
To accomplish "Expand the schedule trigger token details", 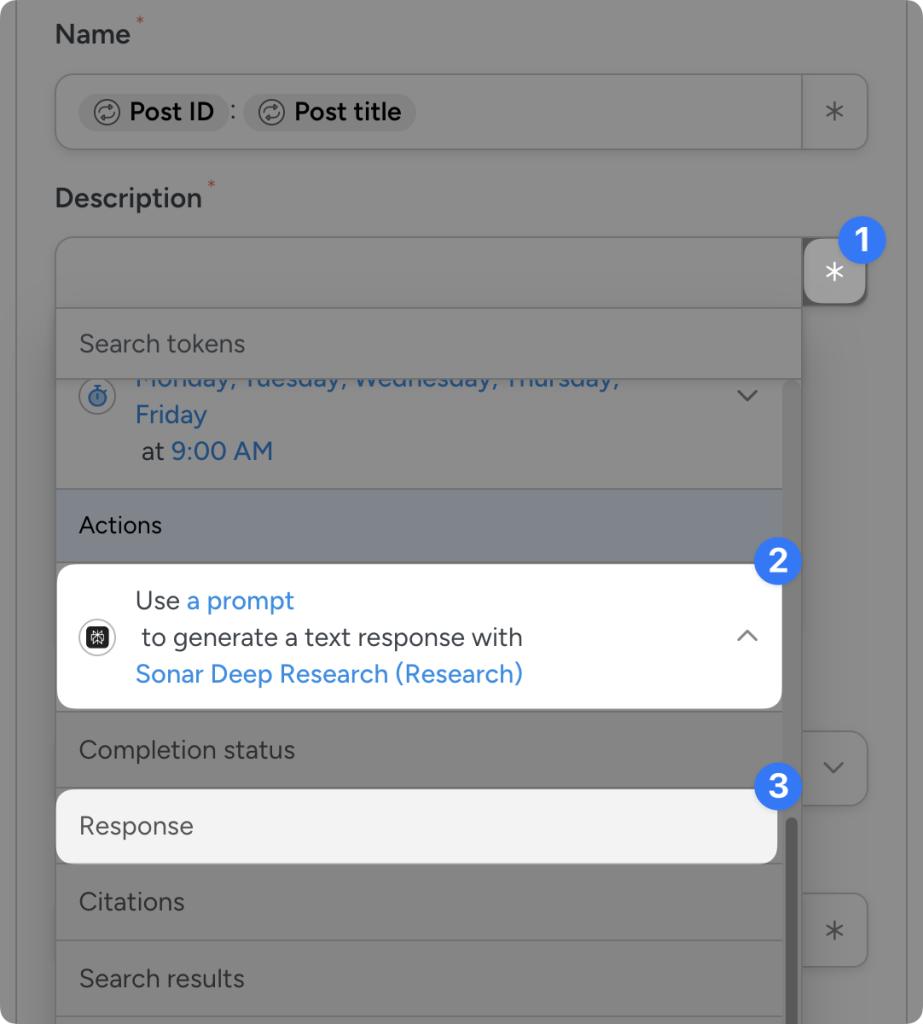I will tap(748, 395).
